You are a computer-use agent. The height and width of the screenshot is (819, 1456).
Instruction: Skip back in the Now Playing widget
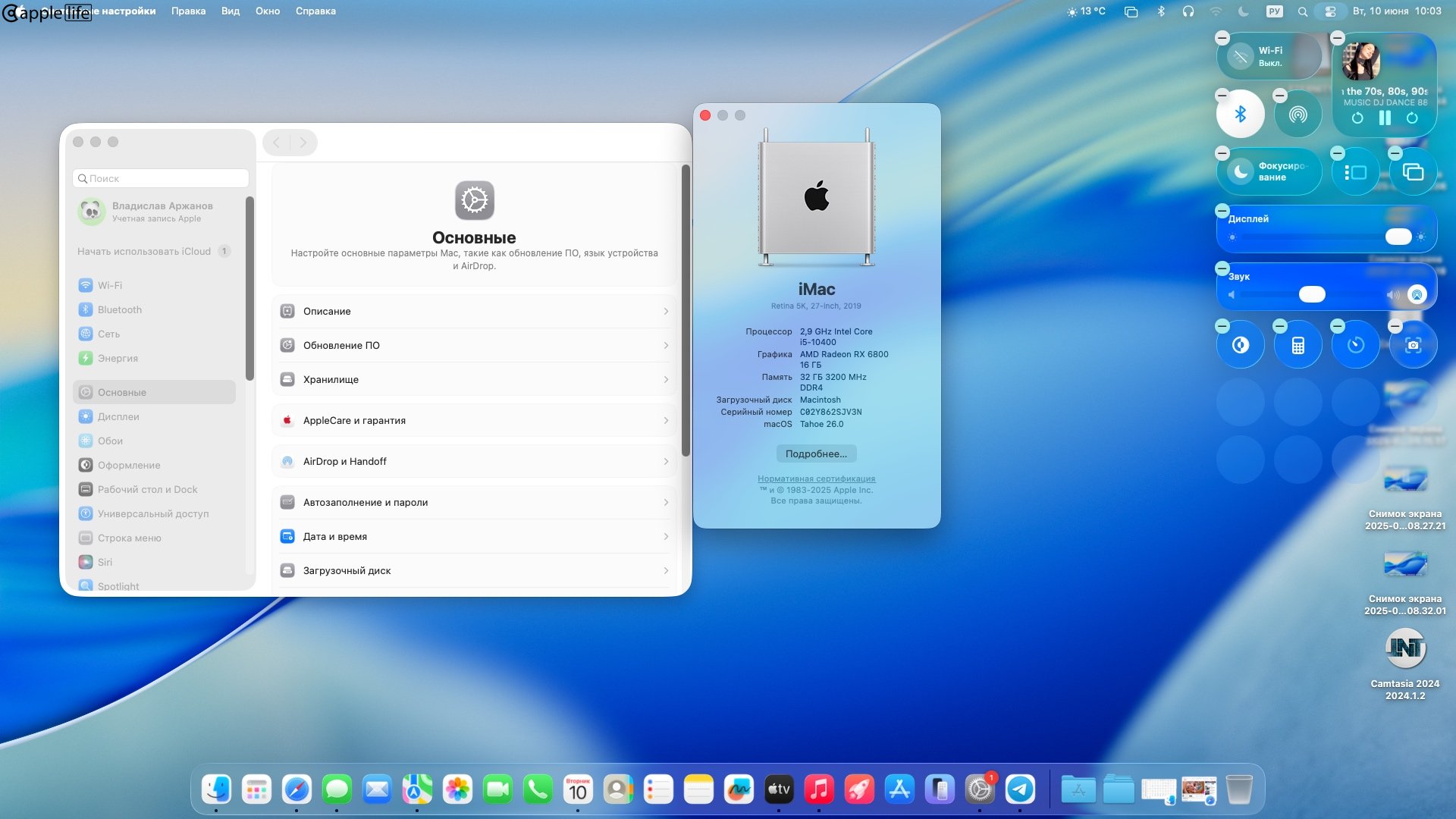[x=1357, y=118]
